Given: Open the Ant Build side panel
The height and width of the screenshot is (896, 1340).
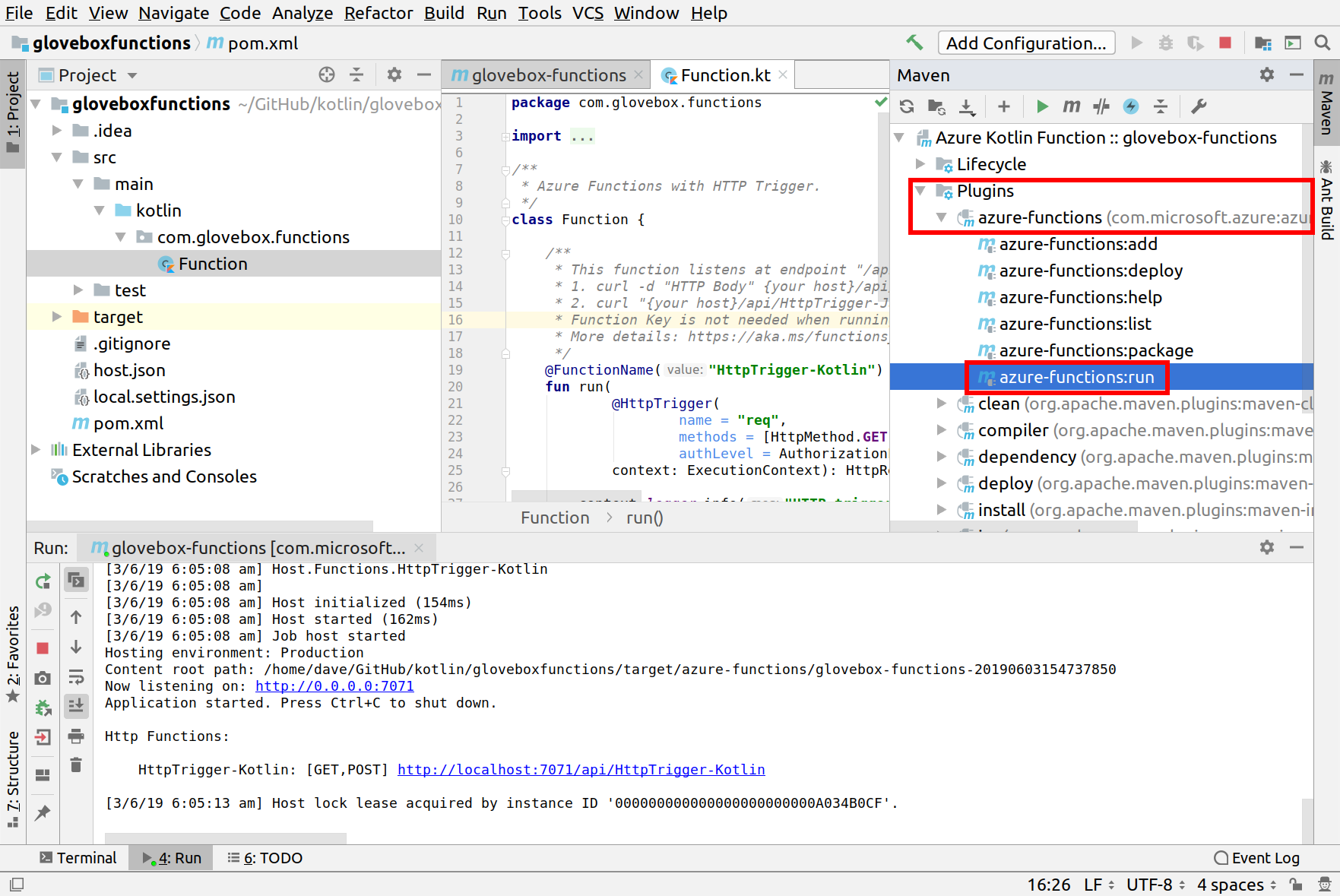Looking at the screenshot, I should (1327, 200).
